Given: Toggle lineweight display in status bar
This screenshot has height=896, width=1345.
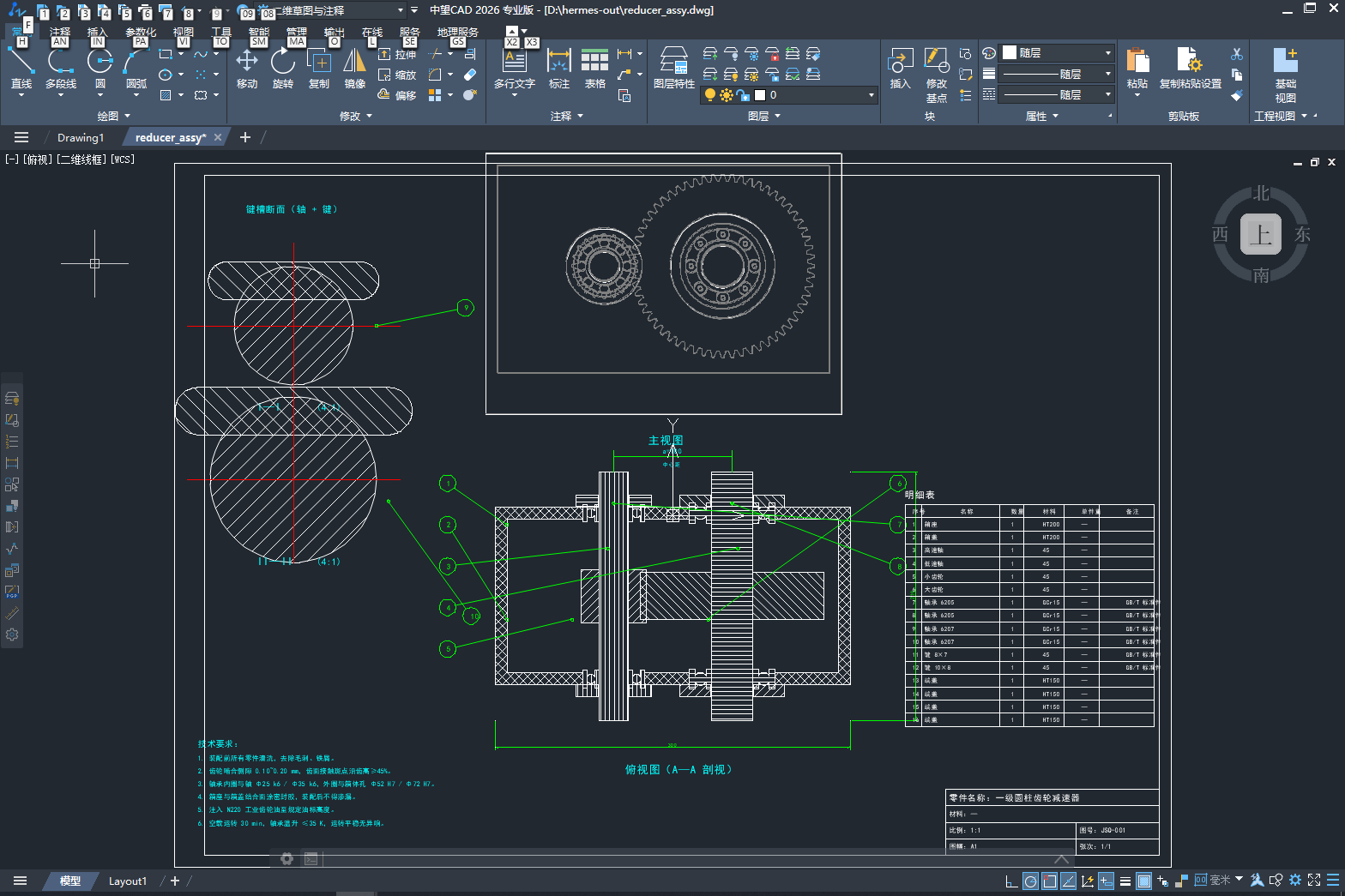Looking at the screenshot, I should [1125, 881].
